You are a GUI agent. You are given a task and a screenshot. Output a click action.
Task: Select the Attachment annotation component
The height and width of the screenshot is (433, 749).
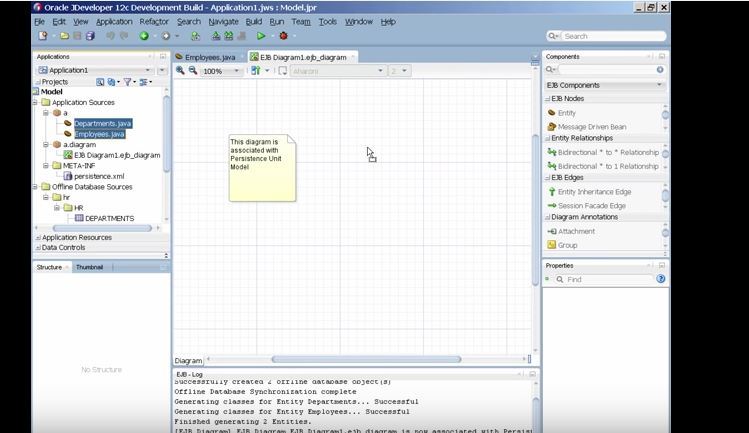click(576, 231)
